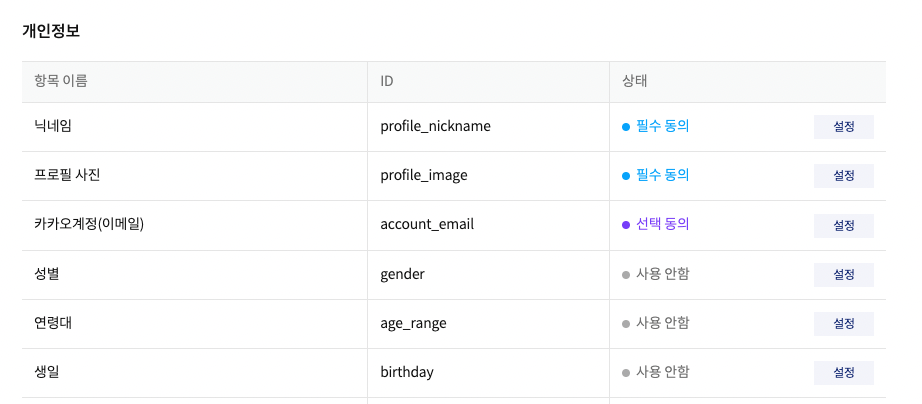The height and width of the screenshot is (404, 922).
Task: Select the profile_nickname ID text
Action: (x=435, y=126)
